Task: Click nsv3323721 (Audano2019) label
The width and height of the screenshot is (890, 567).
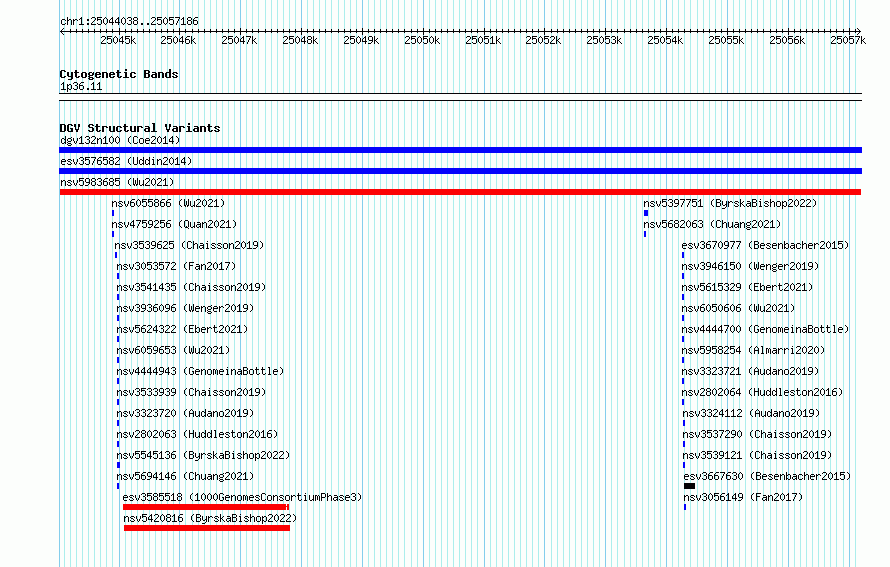Action: [x=750, y=371]
